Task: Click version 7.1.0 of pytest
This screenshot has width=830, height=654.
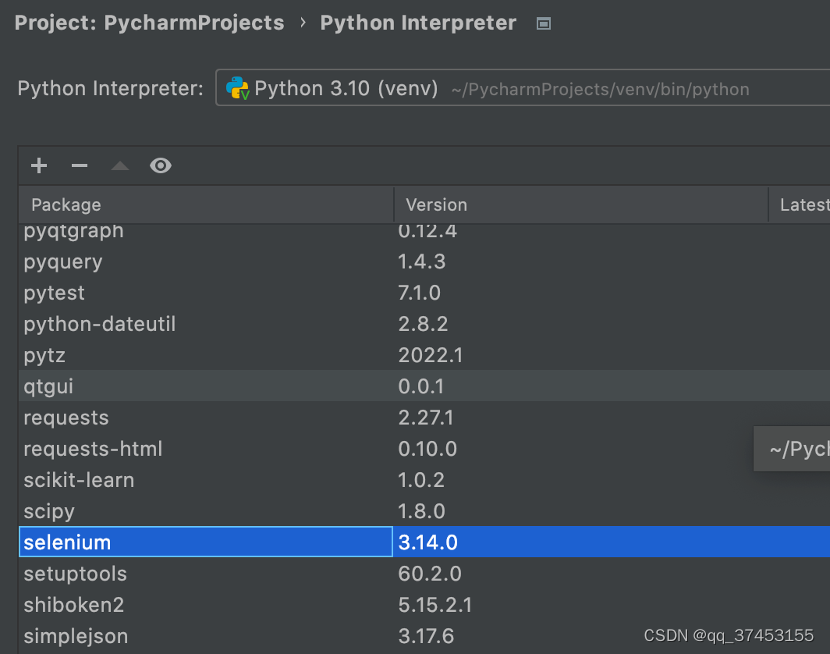Action: click(x=419, y=293)
